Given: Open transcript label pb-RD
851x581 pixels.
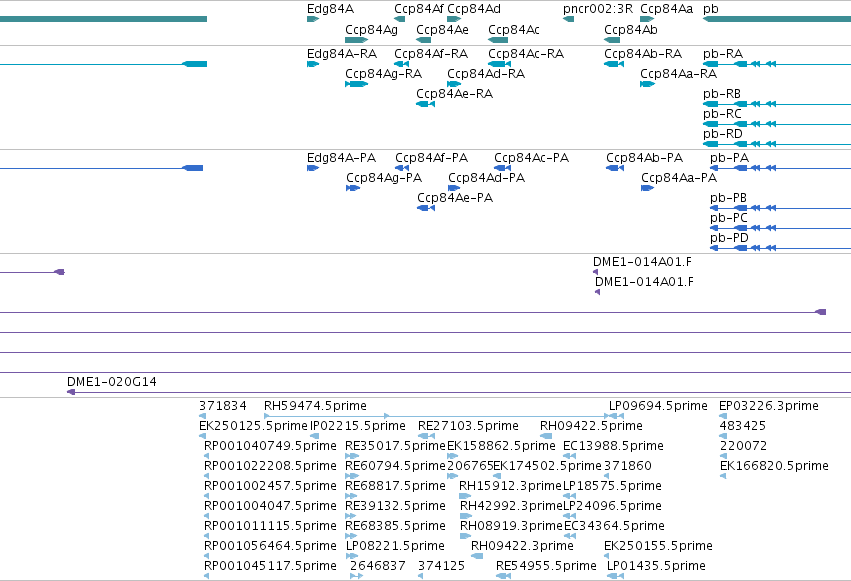Looking at the screenshot, I should (x=723, y=134).
